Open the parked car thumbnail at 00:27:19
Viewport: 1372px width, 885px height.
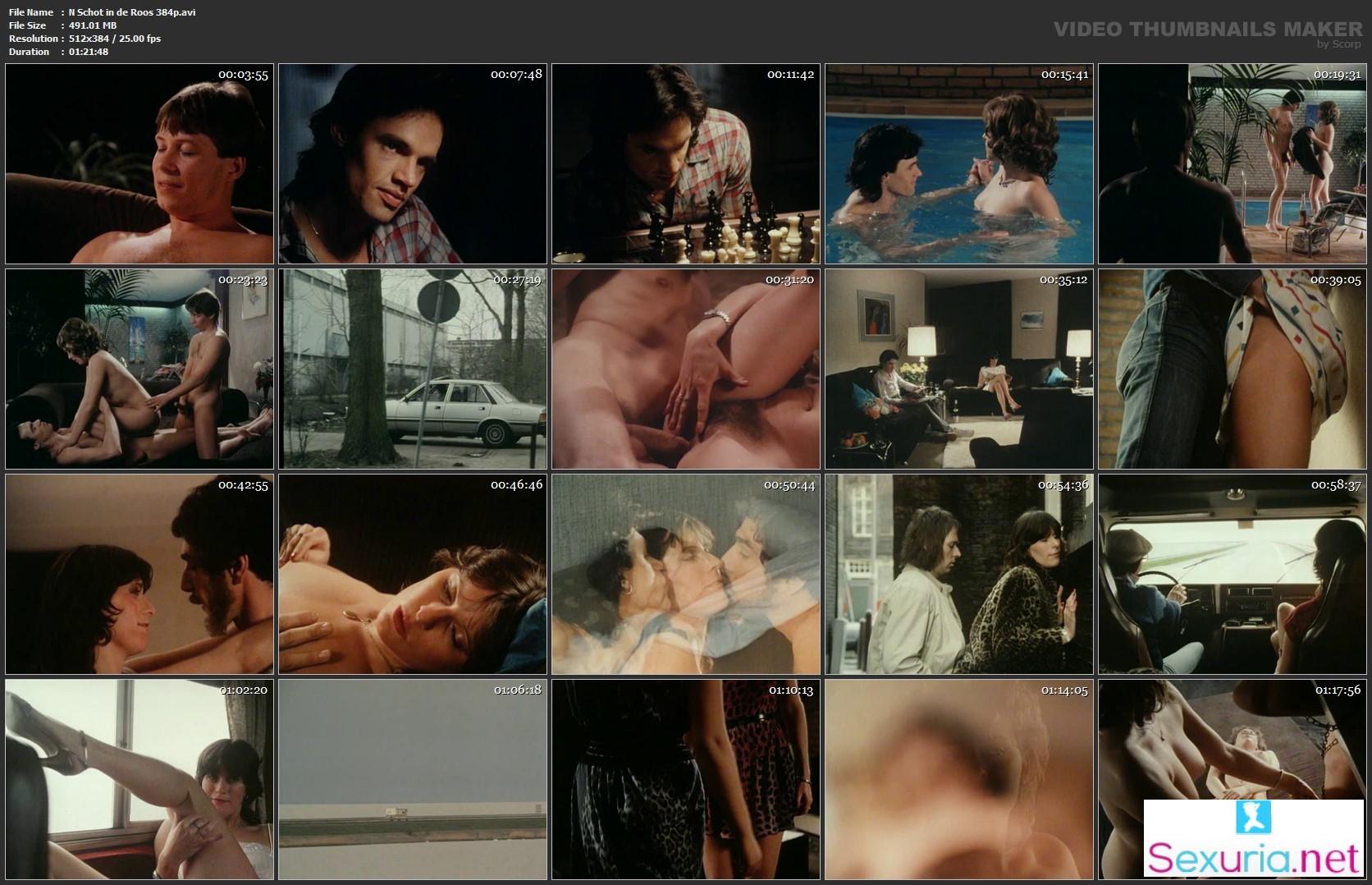[413, 369]
